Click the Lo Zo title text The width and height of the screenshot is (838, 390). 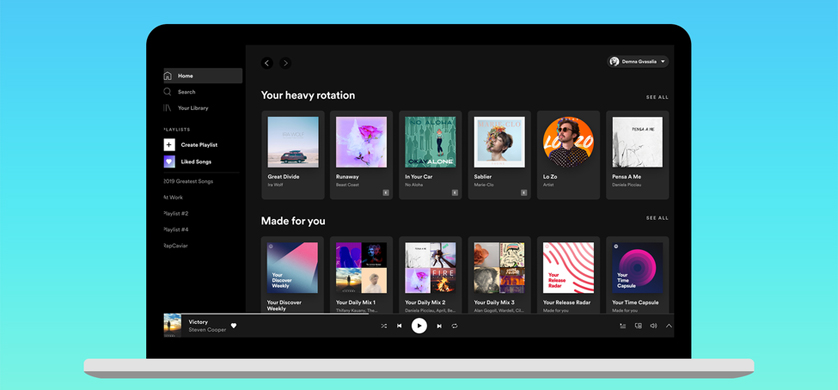(x=550, y=177)
